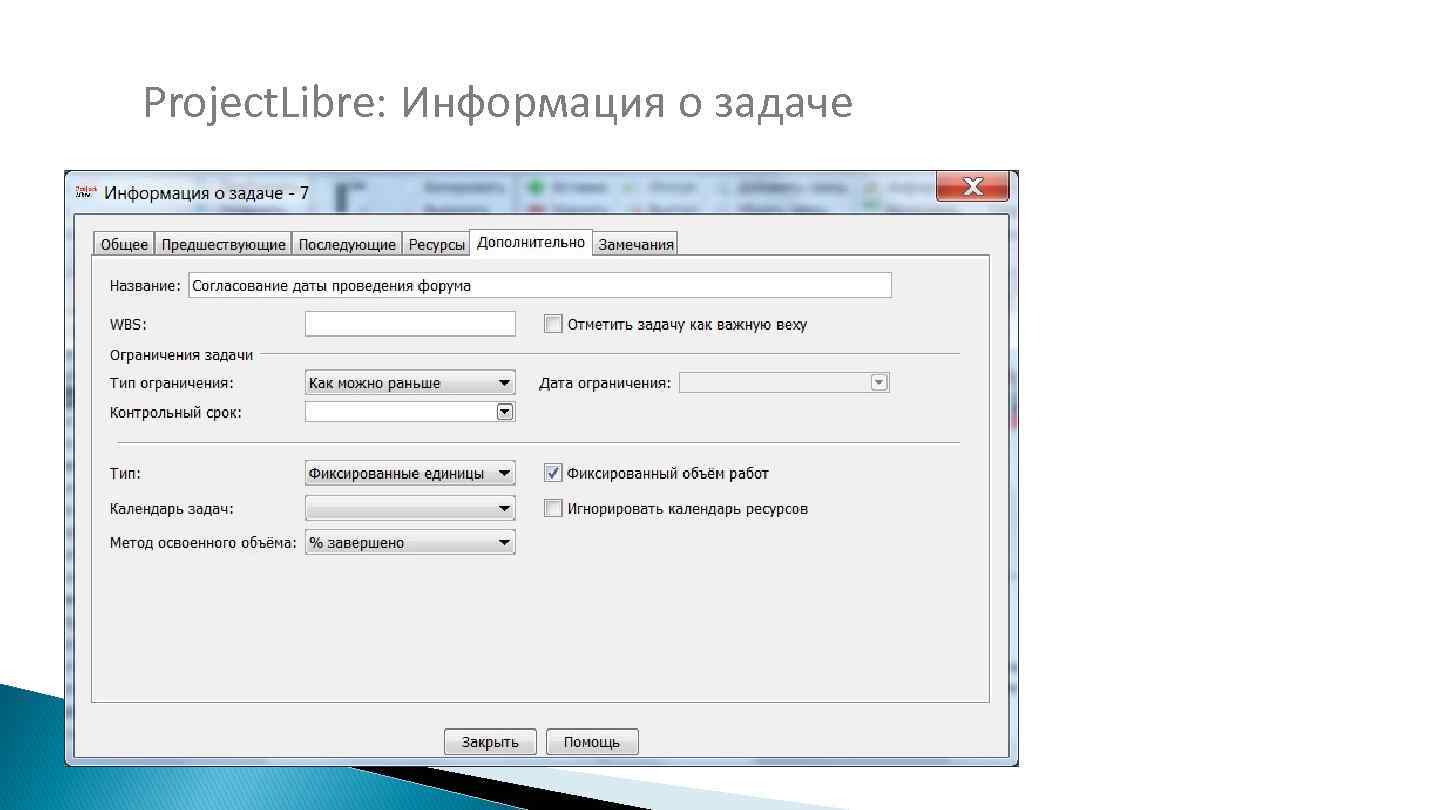The height and width of the screenshot is (810, 1440).
Task: Open the Тип ограничения dropdown
Action: pos(410,383)
